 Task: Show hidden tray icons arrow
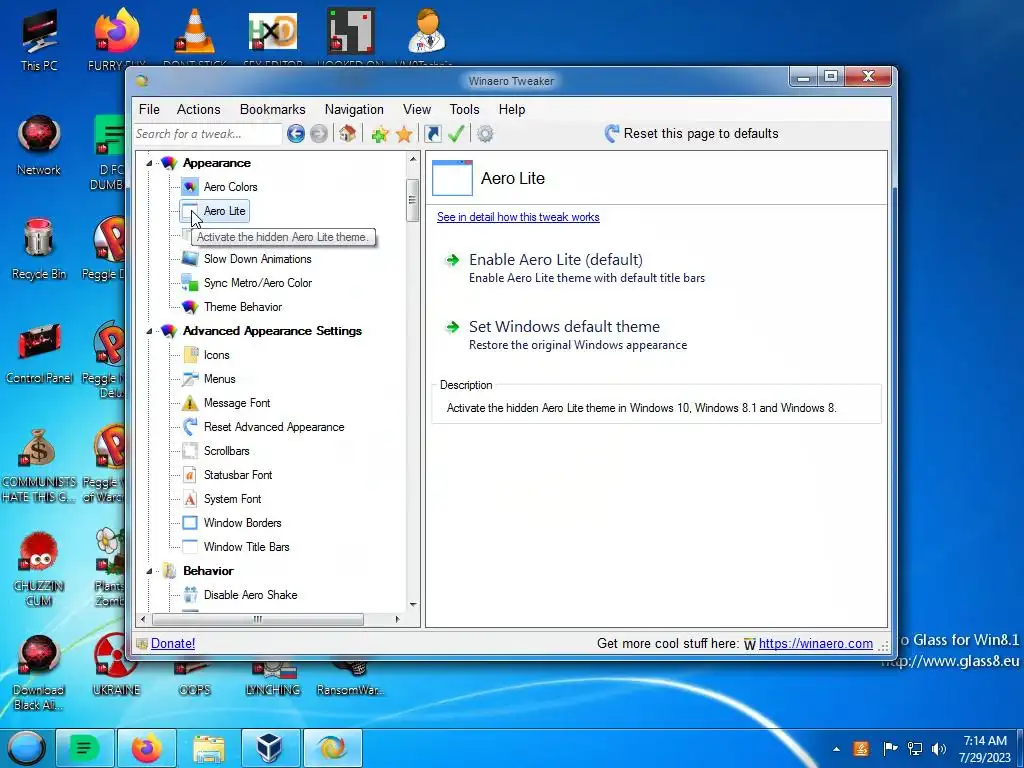837,749
